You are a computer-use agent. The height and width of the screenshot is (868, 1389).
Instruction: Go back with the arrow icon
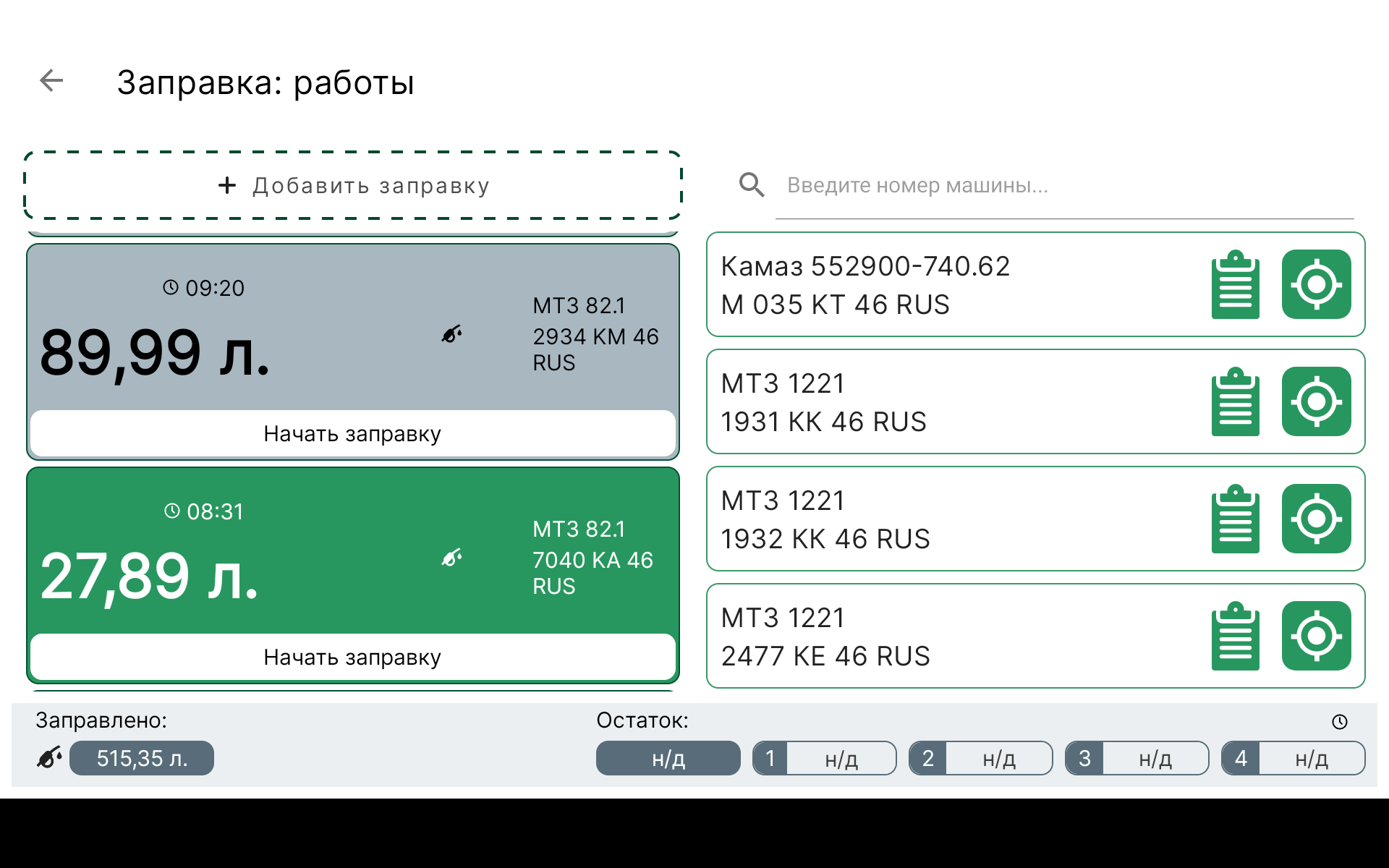51,80
